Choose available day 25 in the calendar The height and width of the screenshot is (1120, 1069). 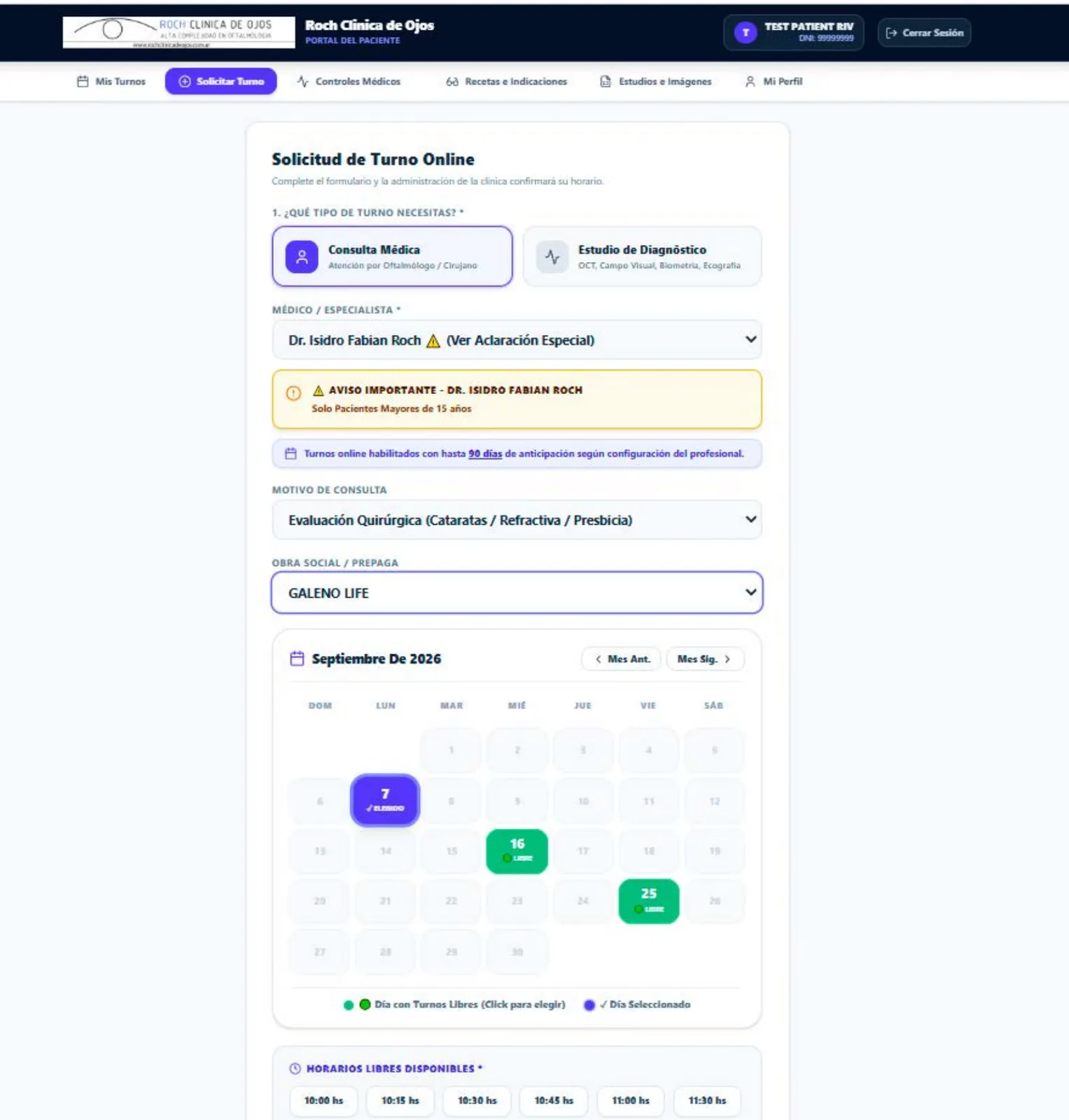pos(649,901)
